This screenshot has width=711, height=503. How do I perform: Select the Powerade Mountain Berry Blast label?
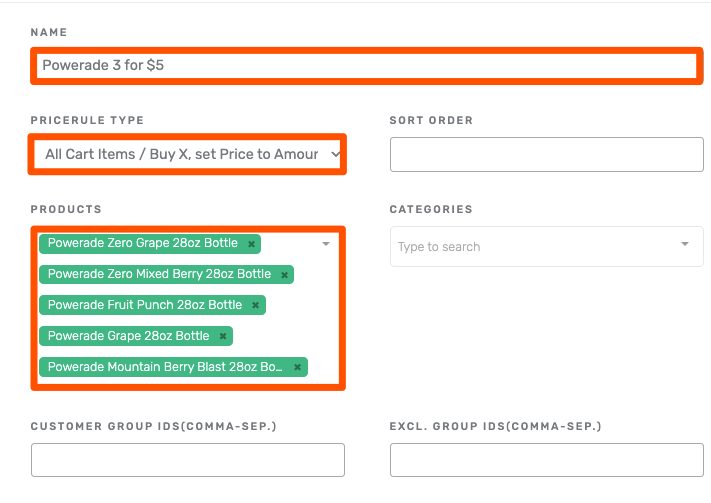pyautogui.click(x=165, y=367)
